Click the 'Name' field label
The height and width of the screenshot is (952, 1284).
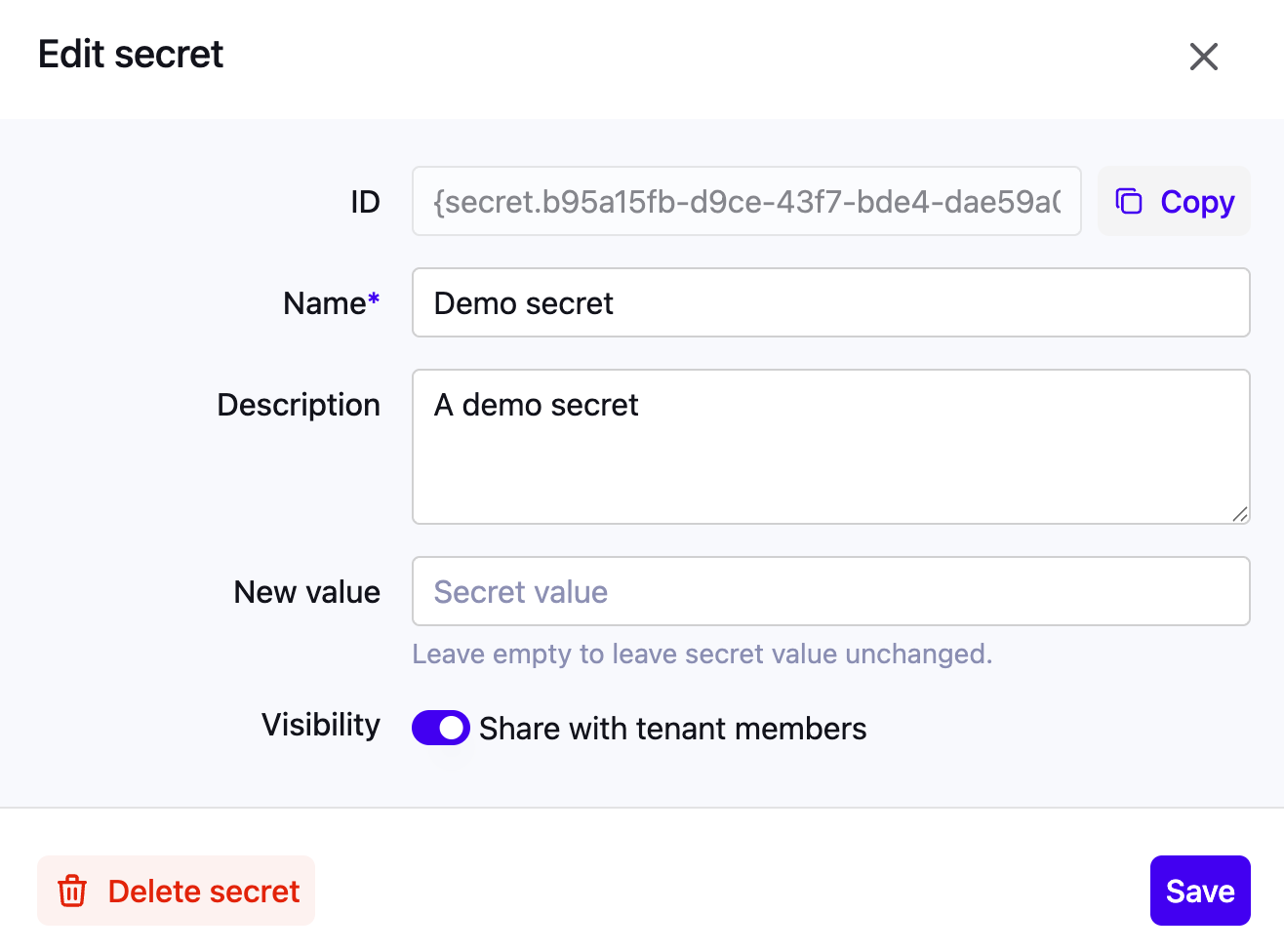(332, 303)
